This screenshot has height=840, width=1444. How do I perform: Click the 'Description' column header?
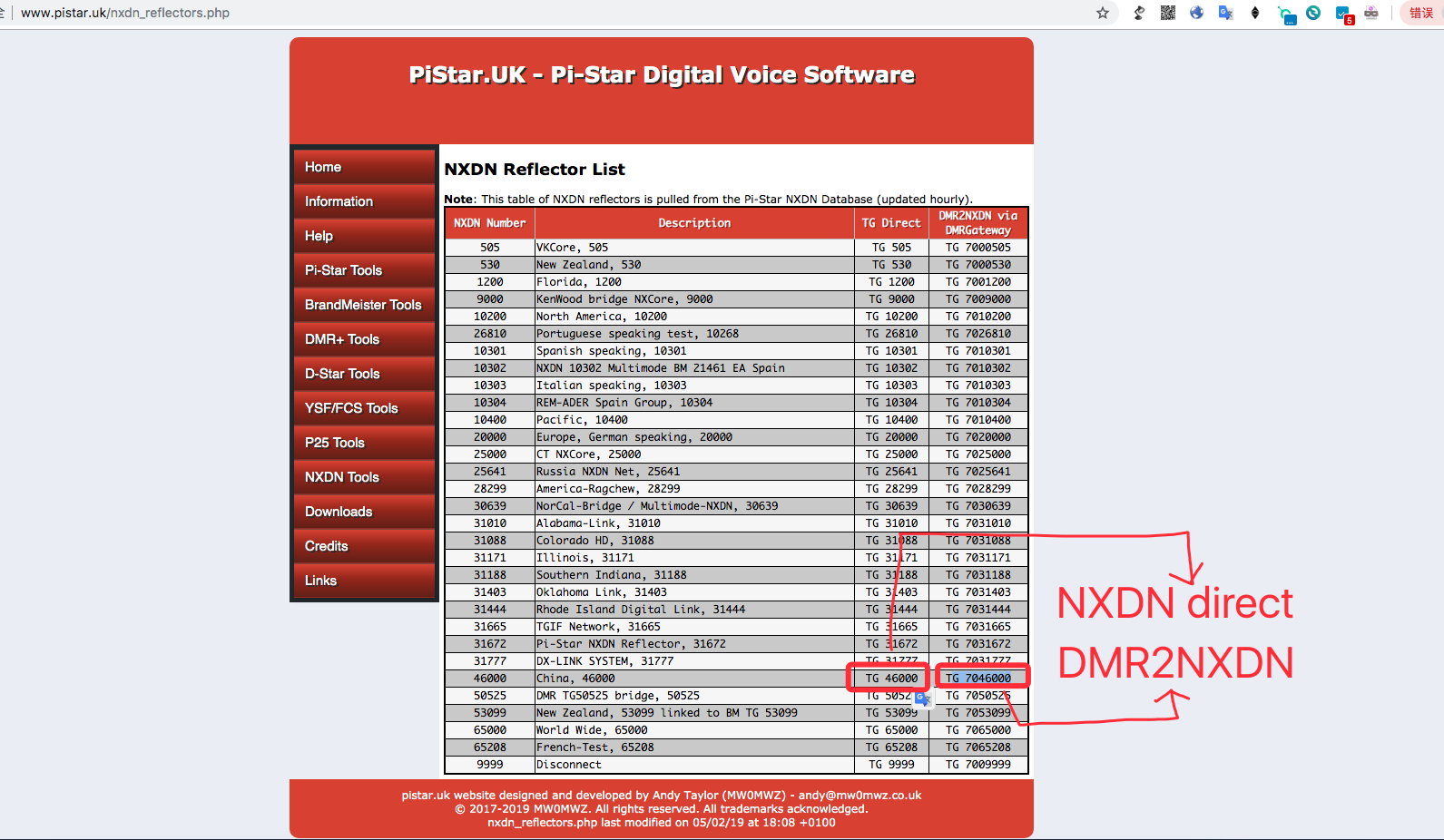[694, 223]
